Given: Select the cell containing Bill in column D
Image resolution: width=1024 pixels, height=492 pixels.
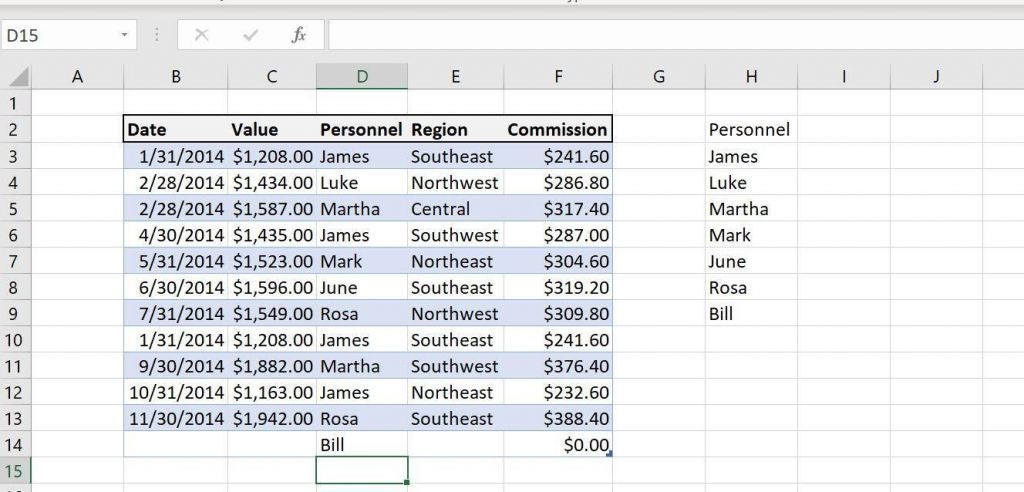Looking at the screenshot, I should click(362, 444).
